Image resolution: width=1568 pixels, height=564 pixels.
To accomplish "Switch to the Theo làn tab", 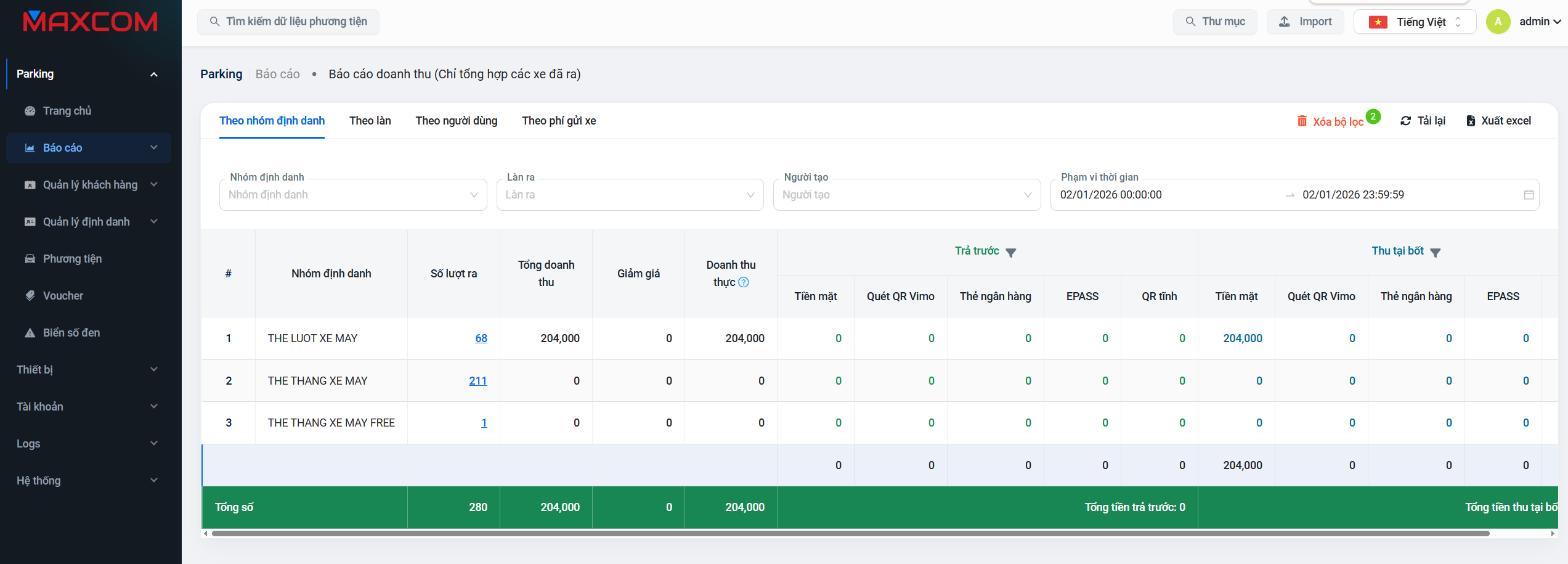I will coord(370,121).
